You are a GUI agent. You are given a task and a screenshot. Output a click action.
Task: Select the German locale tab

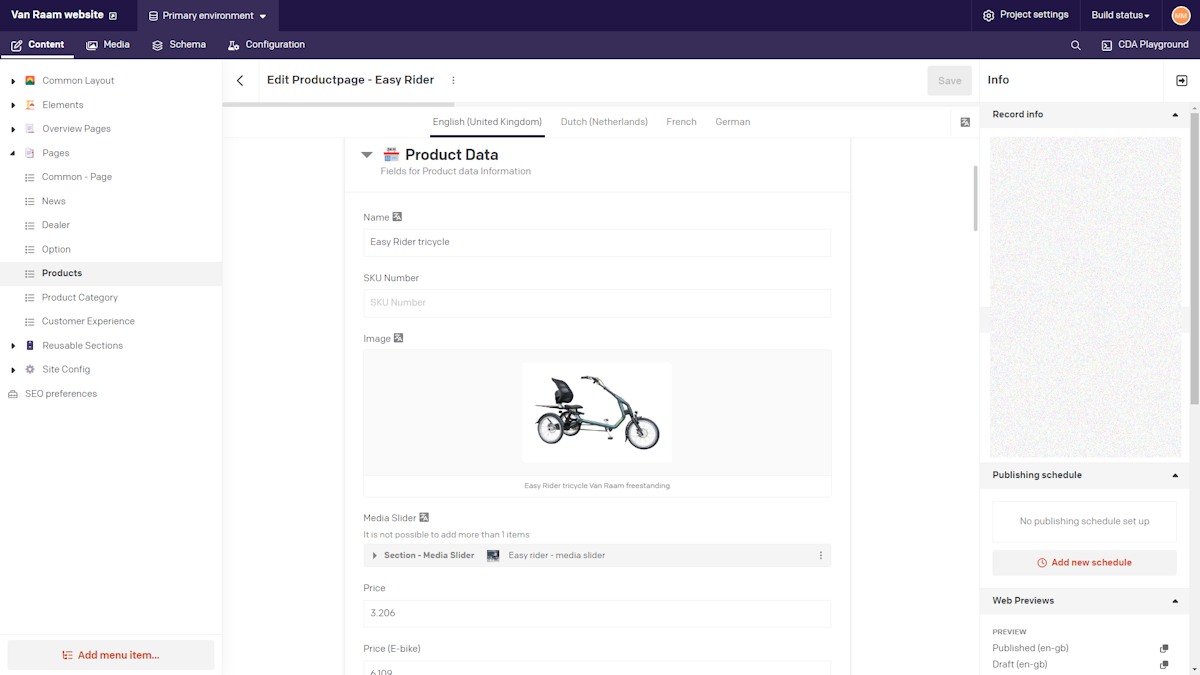733,122
